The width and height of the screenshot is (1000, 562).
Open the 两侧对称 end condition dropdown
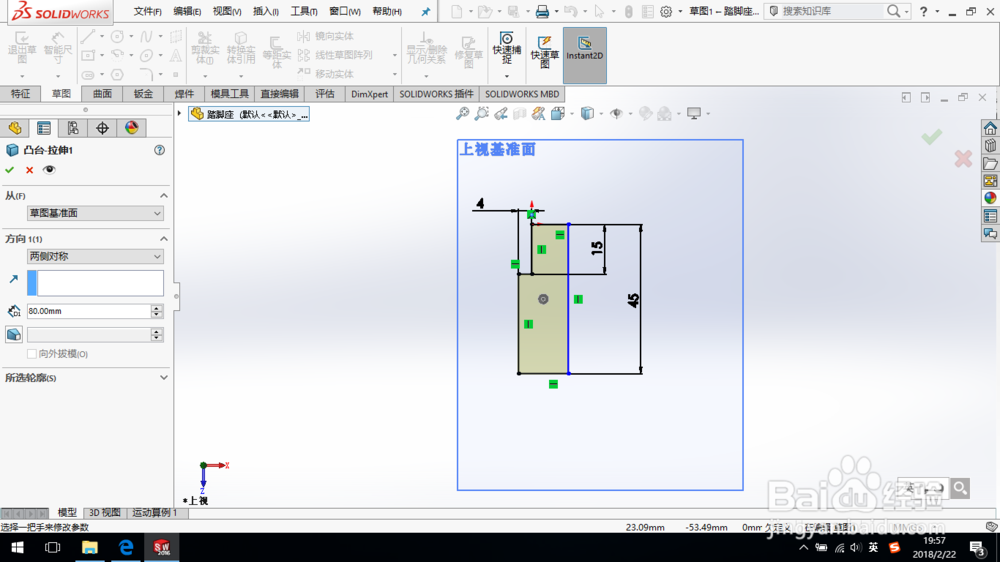pos(95,256)
